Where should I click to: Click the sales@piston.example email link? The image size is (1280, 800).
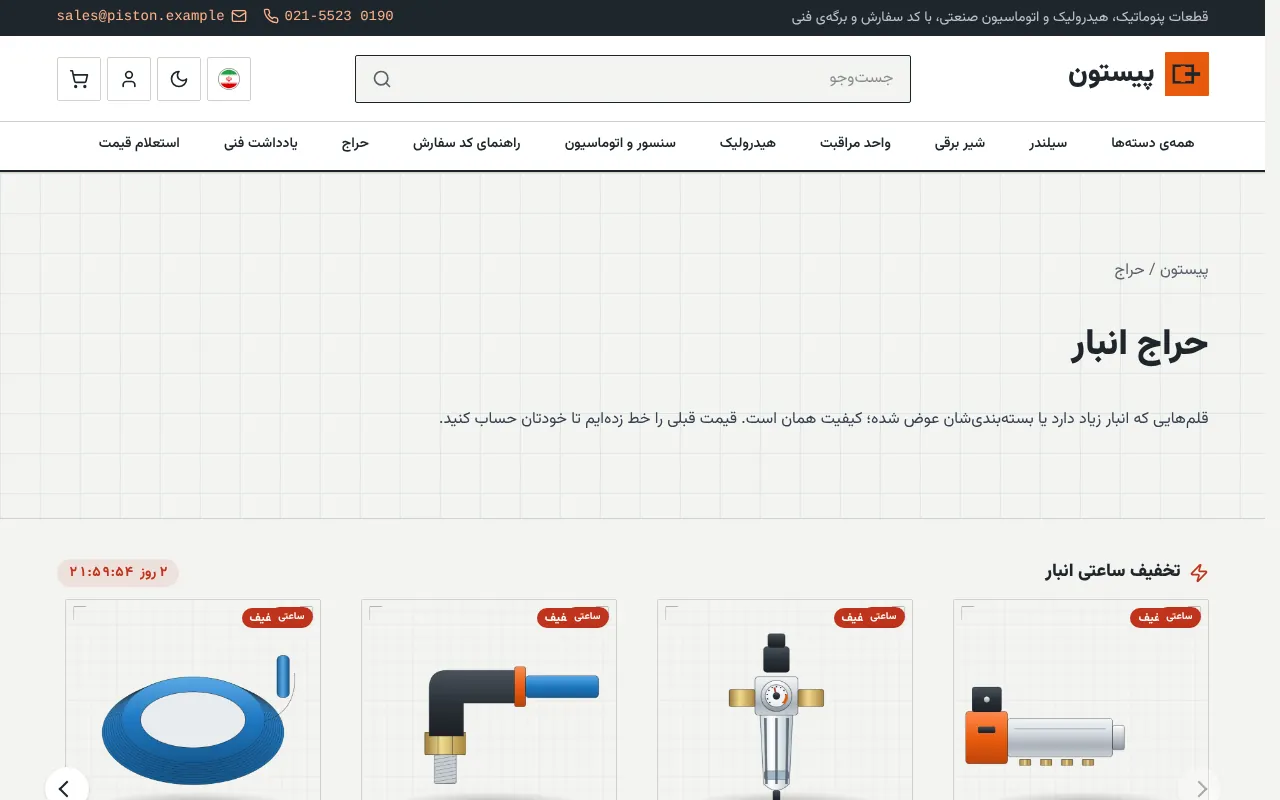(x=140, y=16)
